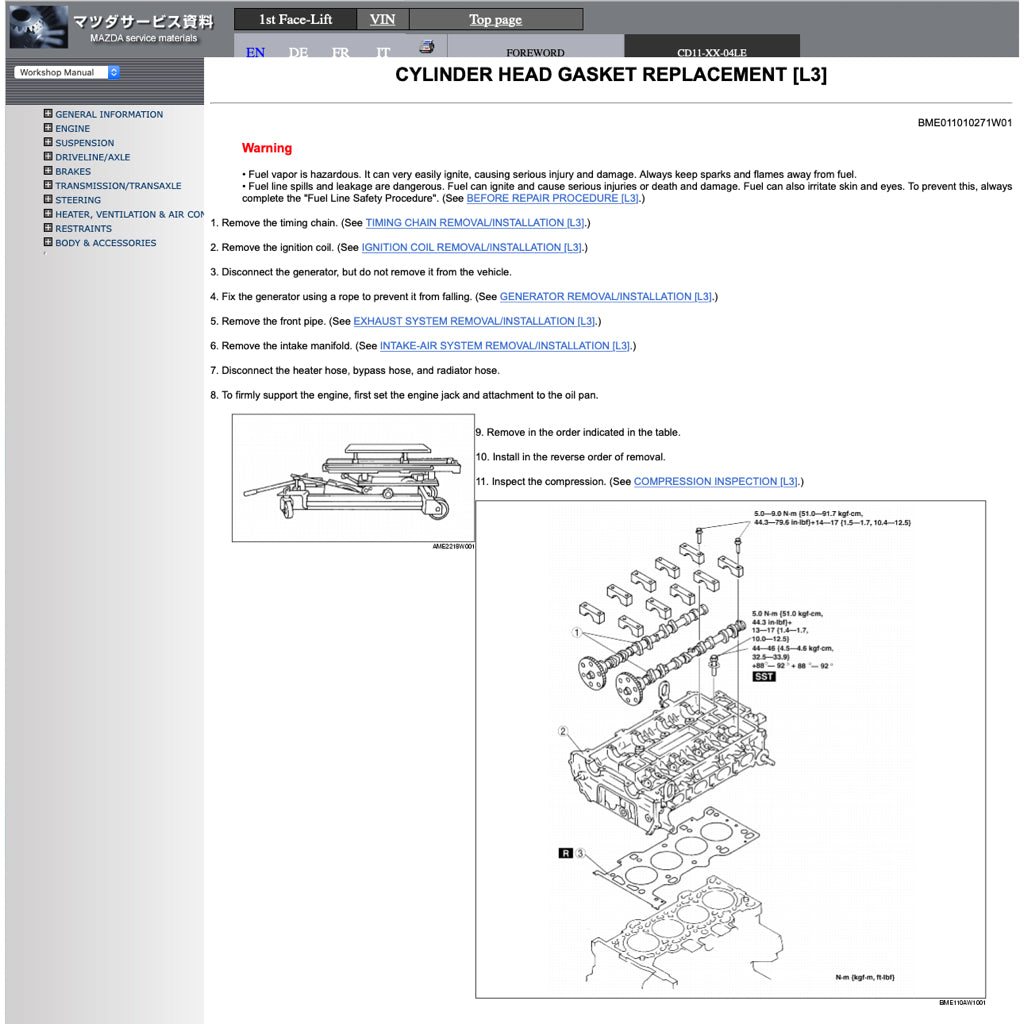Open the Workshop Manual dropdown

click(x=65, y=72)
